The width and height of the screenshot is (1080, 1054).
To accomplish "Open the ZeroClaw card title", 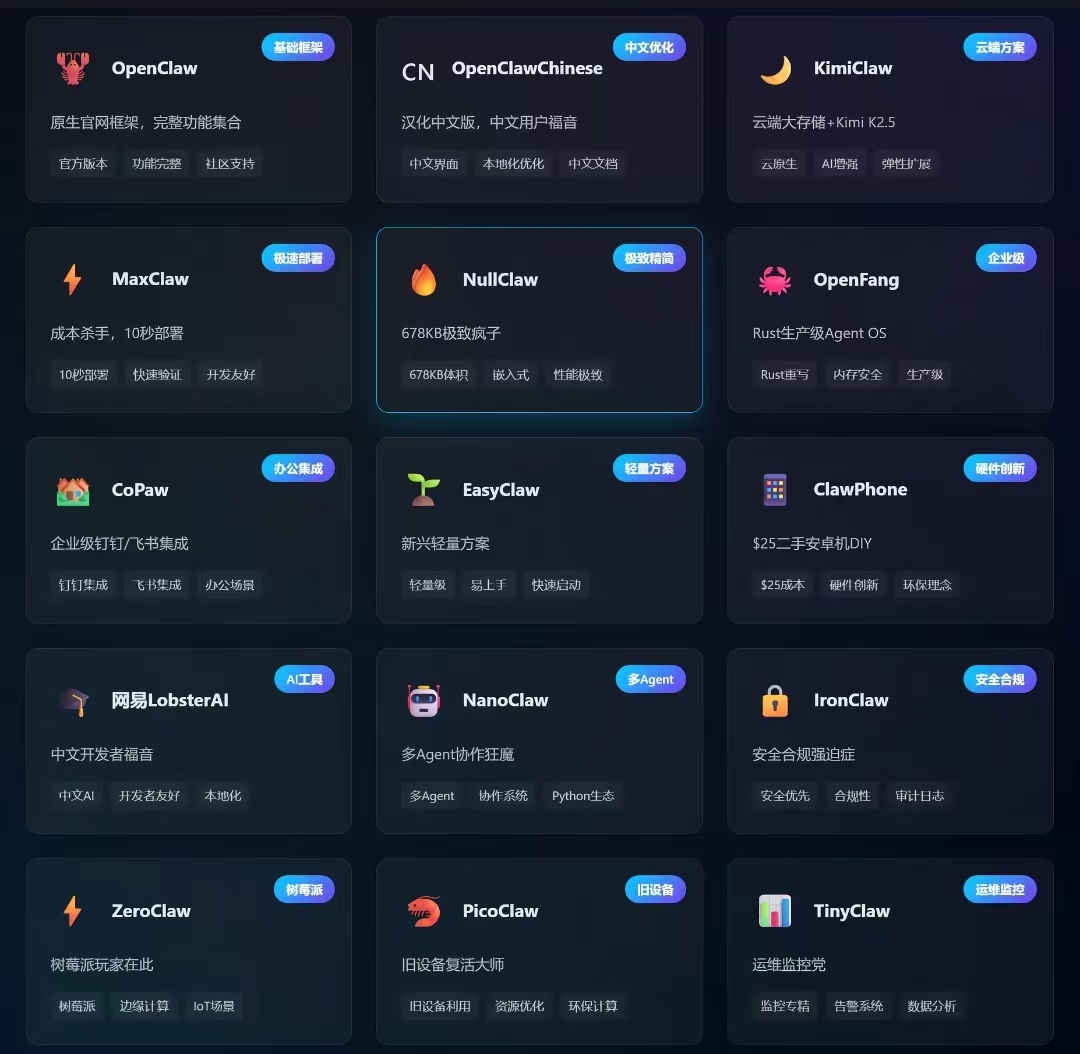I will pyautogui.click(x=152, y=911).
